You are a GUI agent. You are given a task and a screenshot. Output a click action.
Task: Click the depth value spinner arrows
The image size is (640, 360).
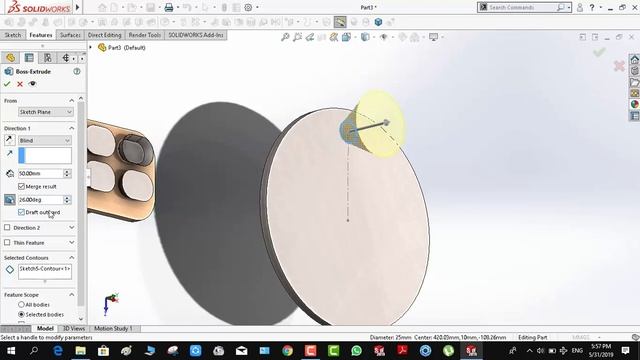coord(67,173)
